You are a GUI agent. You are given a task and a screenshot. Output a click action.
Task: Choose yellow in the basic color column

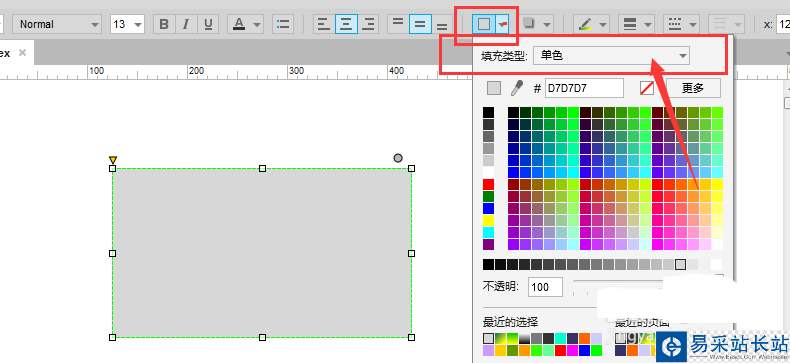pos(488,220)
